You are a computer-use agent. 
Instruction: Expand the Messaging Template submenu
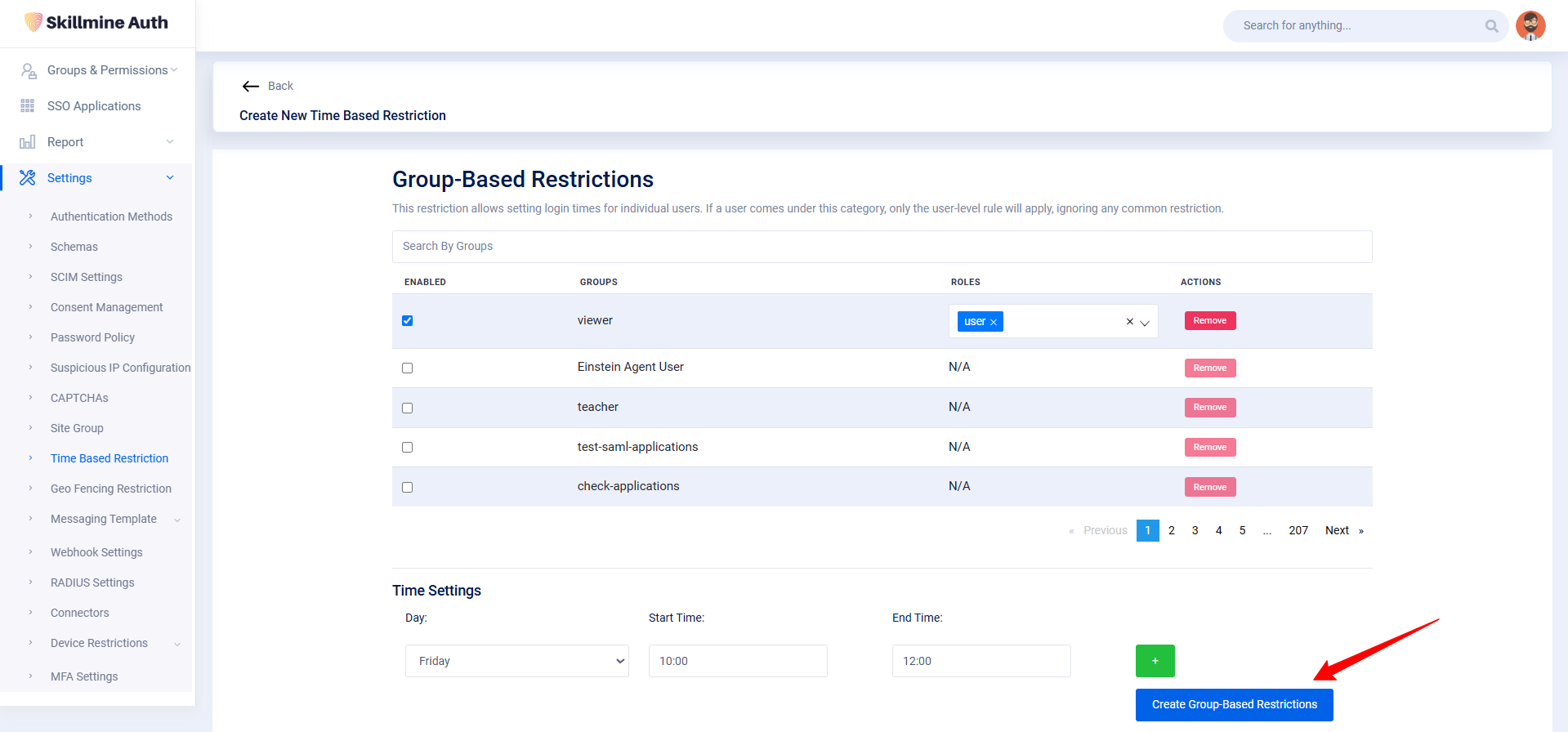pos(177,520)
